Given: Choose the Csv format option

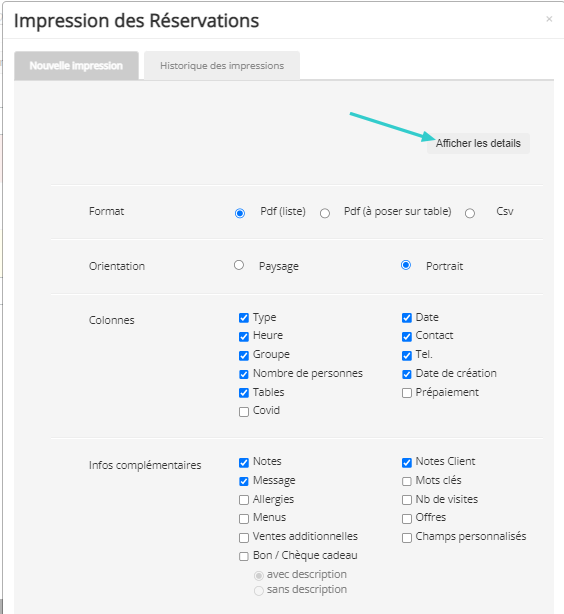Looking at the screenshot, I should [x=470, y=213].
